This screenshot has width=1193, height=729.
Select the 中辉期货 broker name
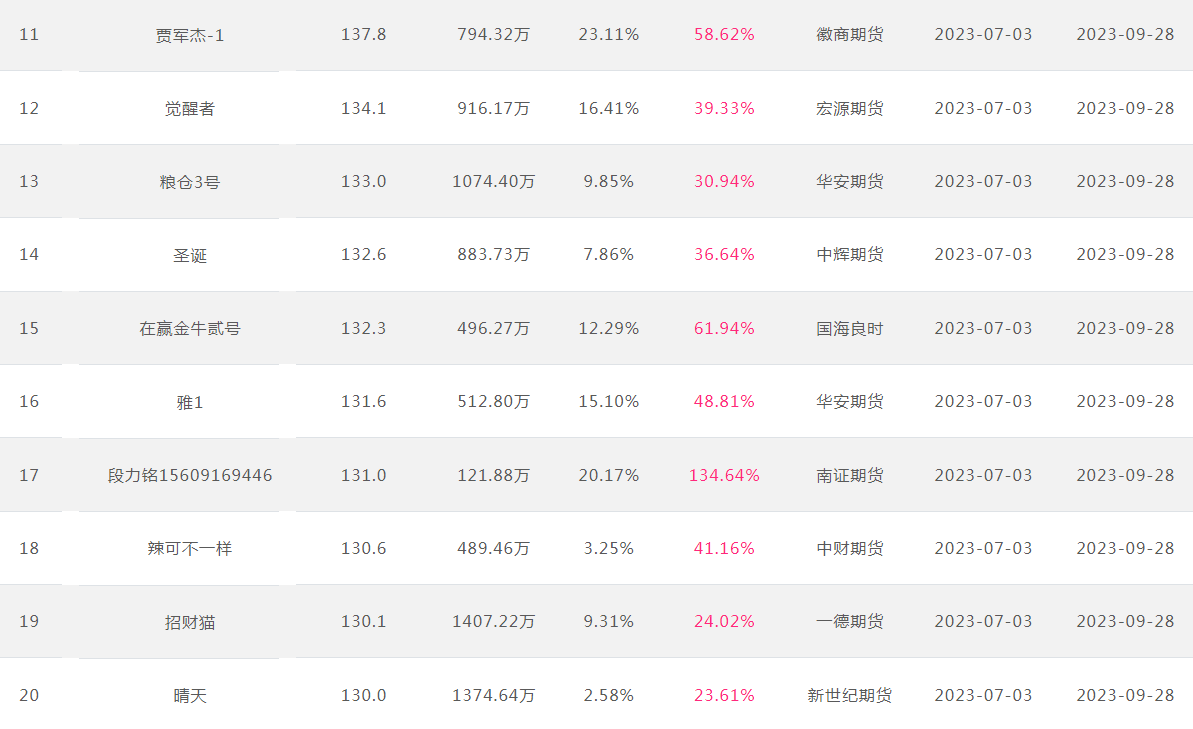pyautogui.click(x=850, y=255)
